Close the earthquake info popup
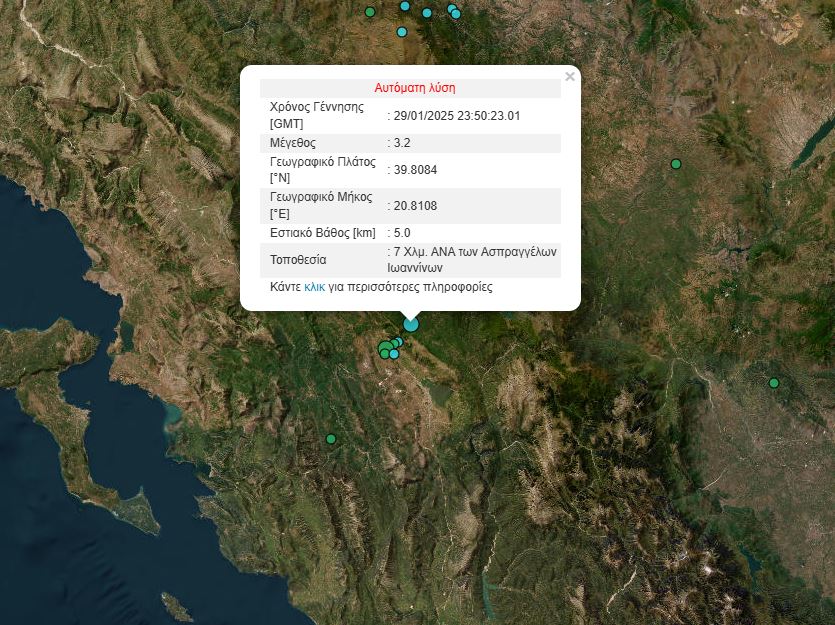The image size is (835, 625). click(x=570, y=76)
